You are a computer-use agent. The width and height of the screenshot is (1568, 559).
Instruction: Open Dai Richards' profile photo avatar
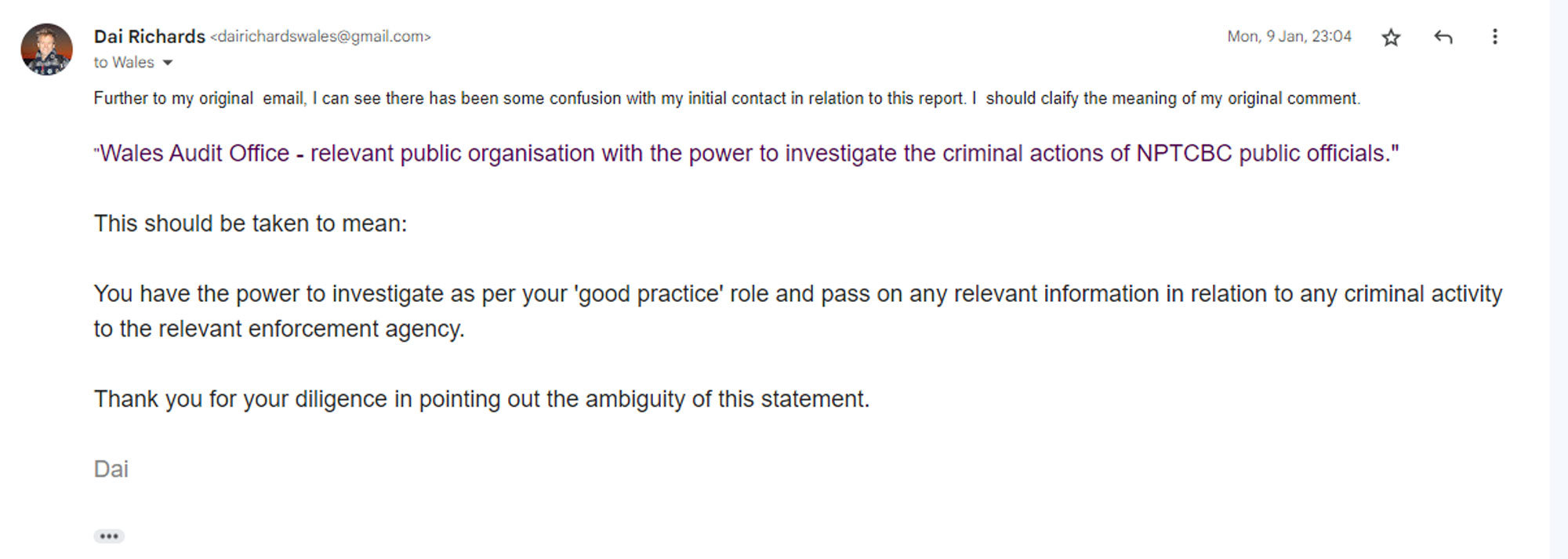pyautogui.click(x=46, y=49)
